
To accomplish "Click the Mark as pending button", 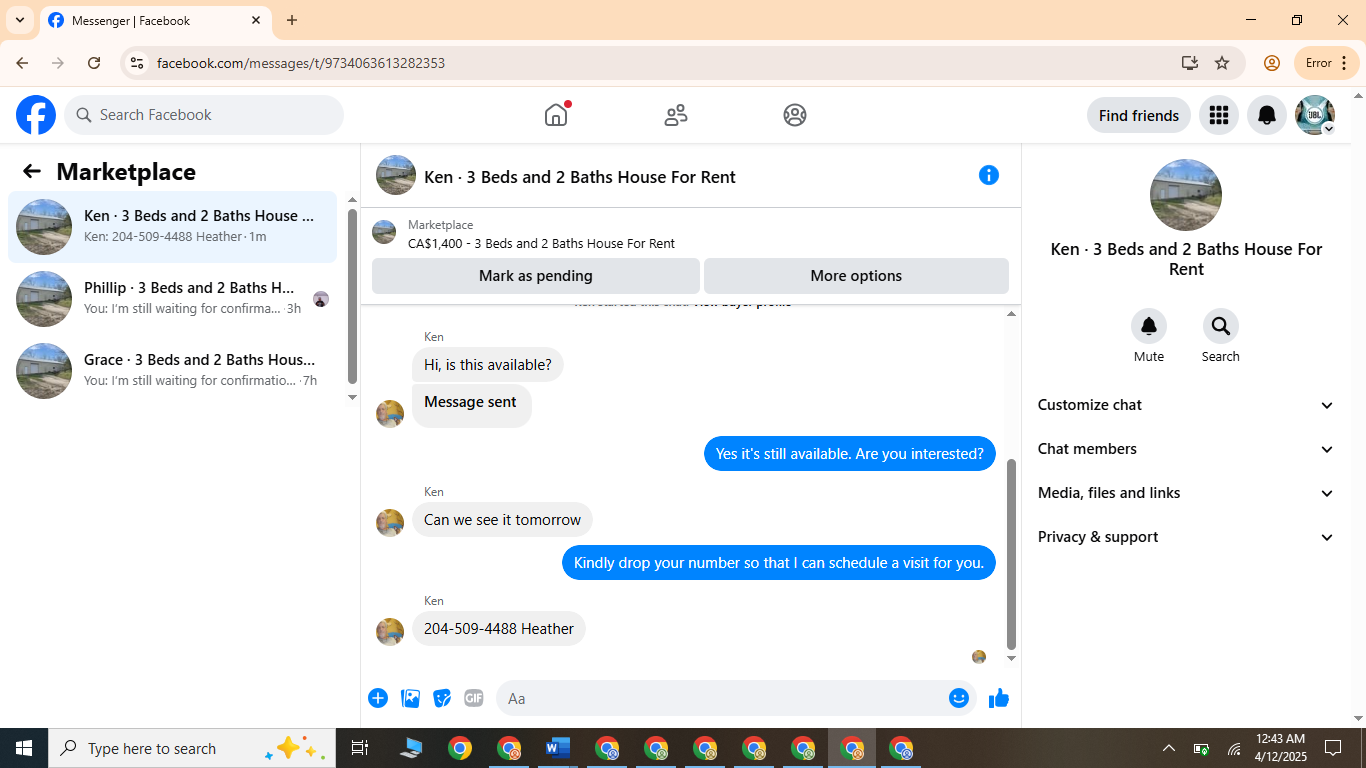I will pos(536,276).
